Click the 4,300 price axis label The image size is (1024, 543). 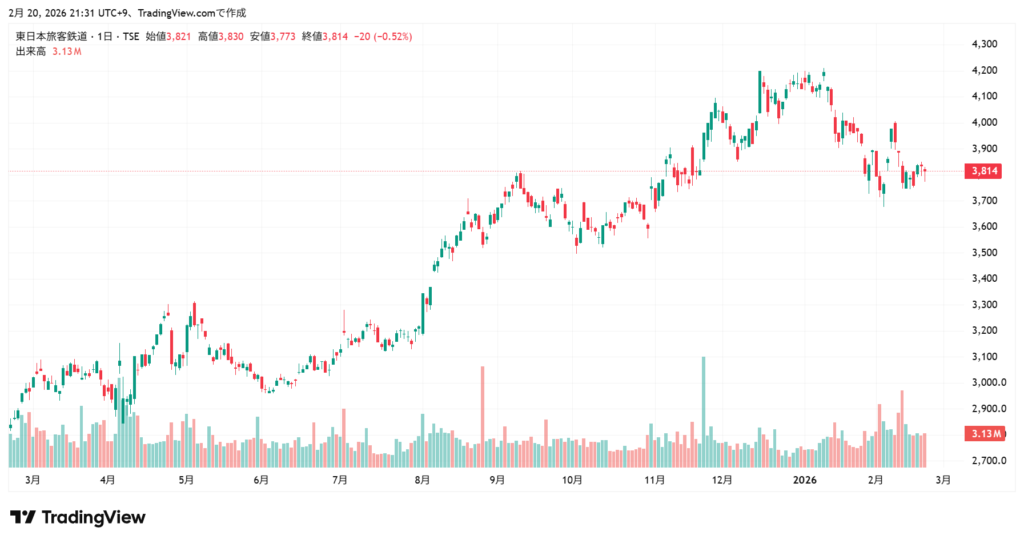[x=985, y=44]
